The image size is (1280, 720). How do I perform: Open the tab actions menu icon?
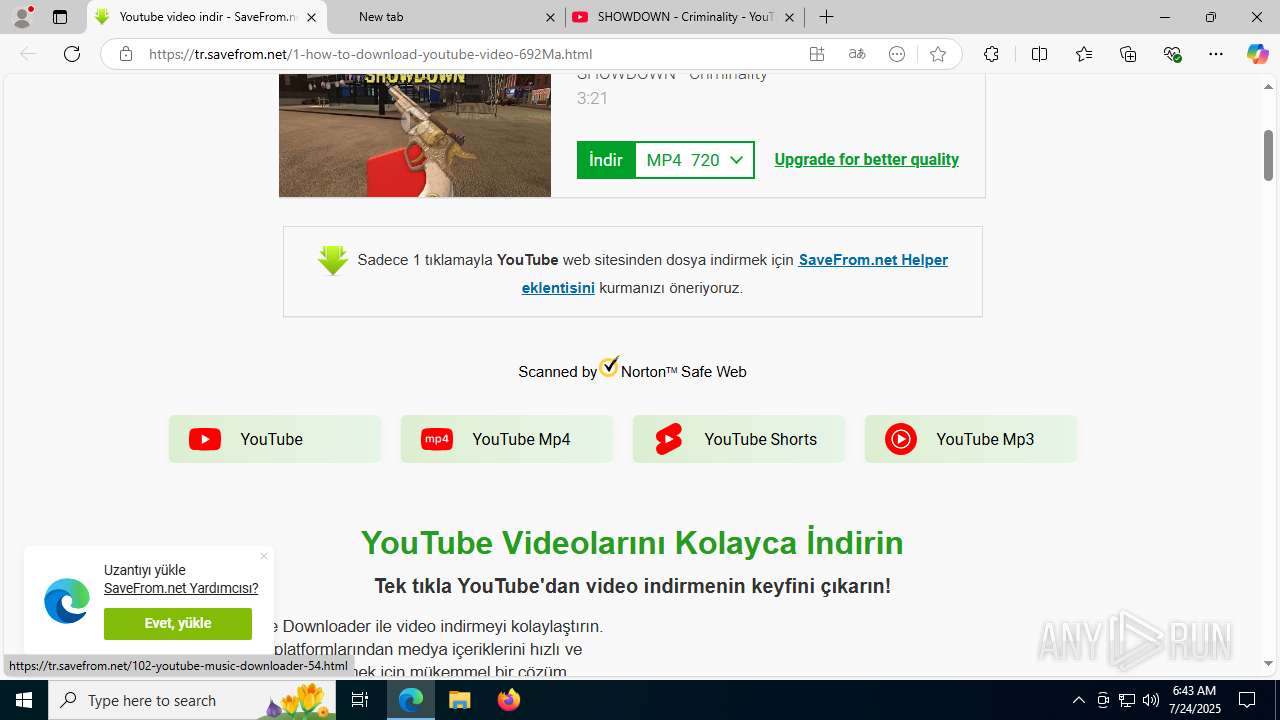coord(60,17)
